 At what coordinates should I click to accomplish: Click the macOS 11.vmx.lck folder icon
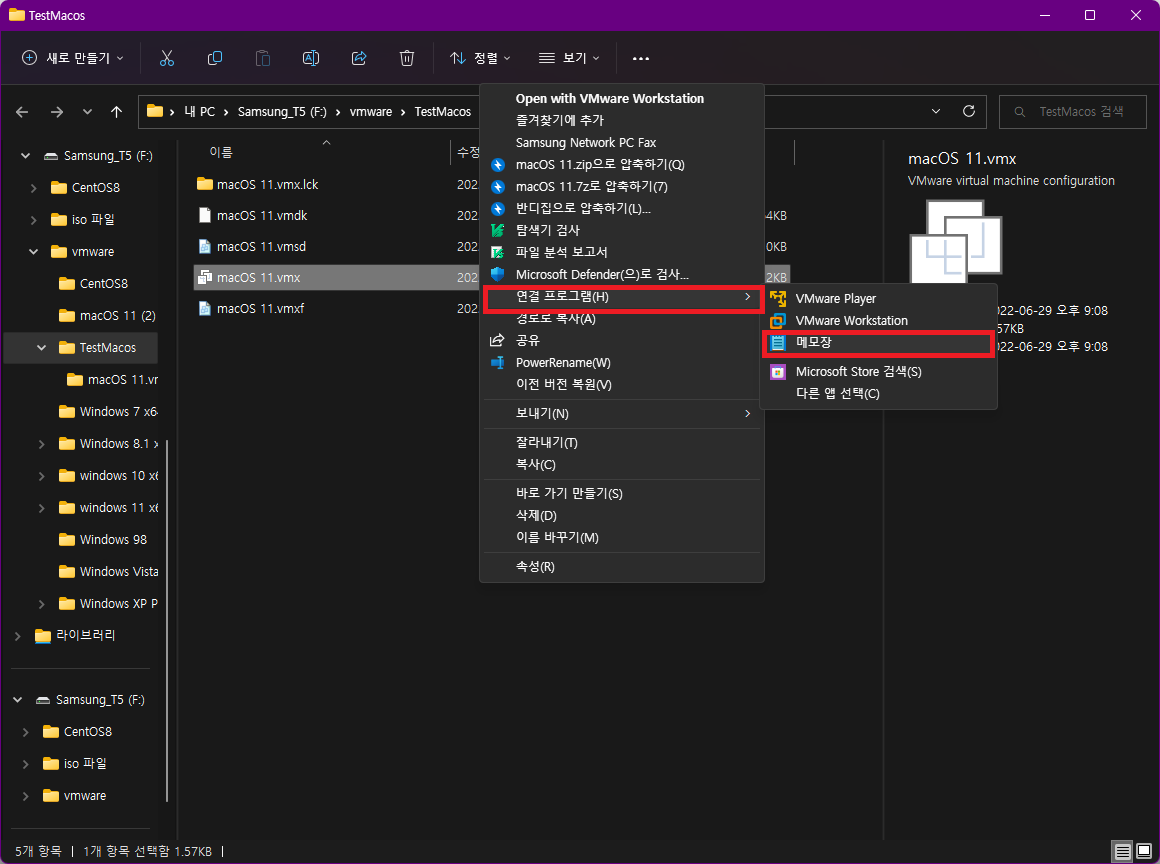tap(205, 184)
